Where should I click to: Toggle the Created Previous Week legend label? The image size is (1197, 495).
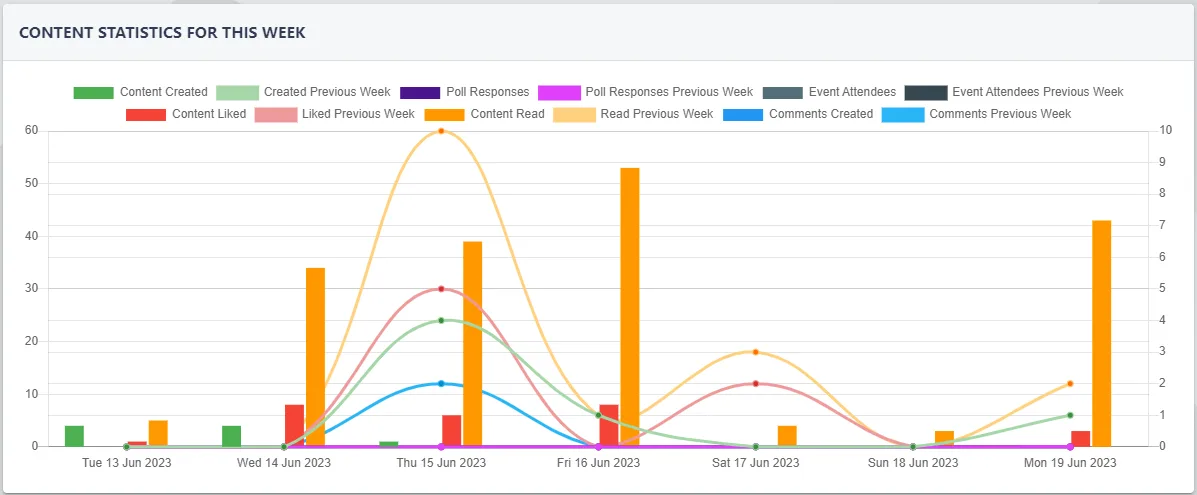pyautogui.click(x=327, y=92)
